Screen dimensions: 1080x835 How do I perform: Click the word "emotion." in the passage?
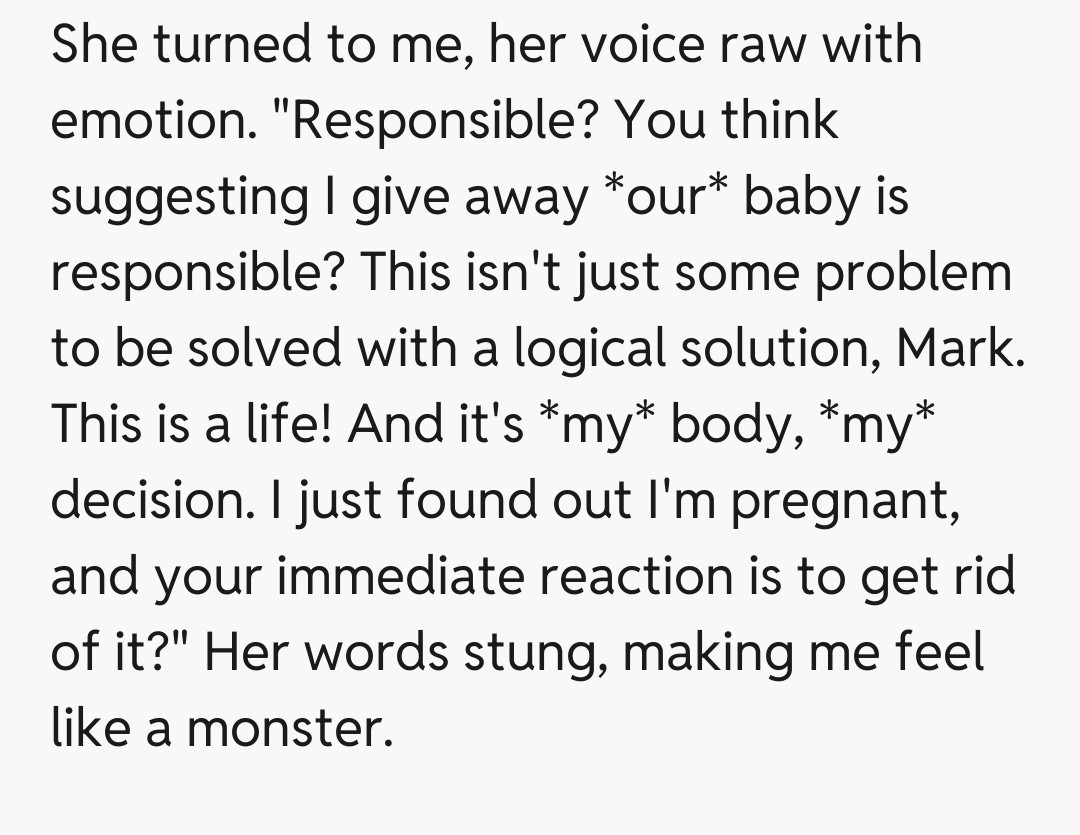point(150,121)
